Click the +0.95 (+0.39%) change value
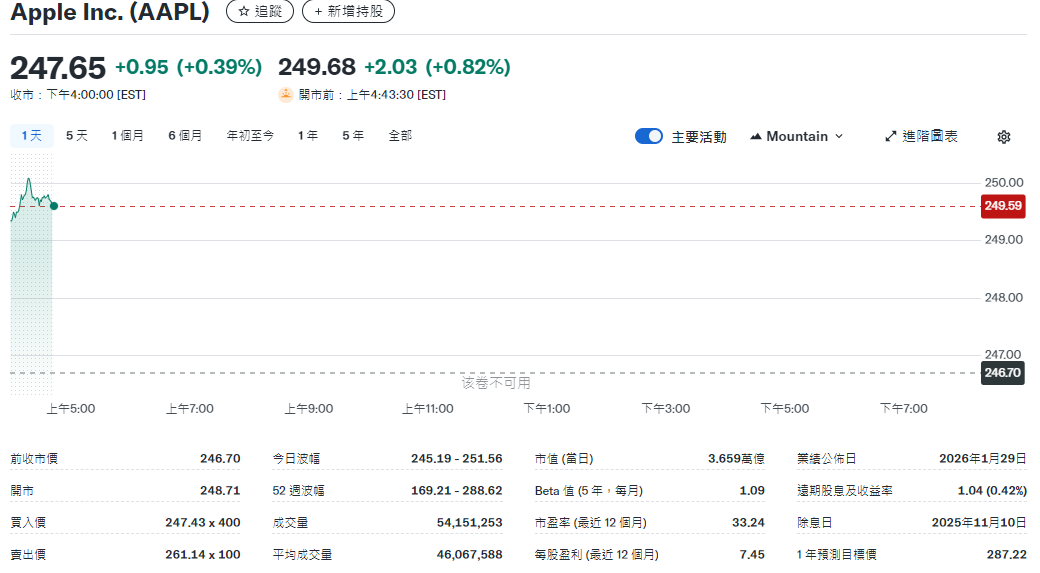This screenshot has height=573, width=1040. [188, 67]
